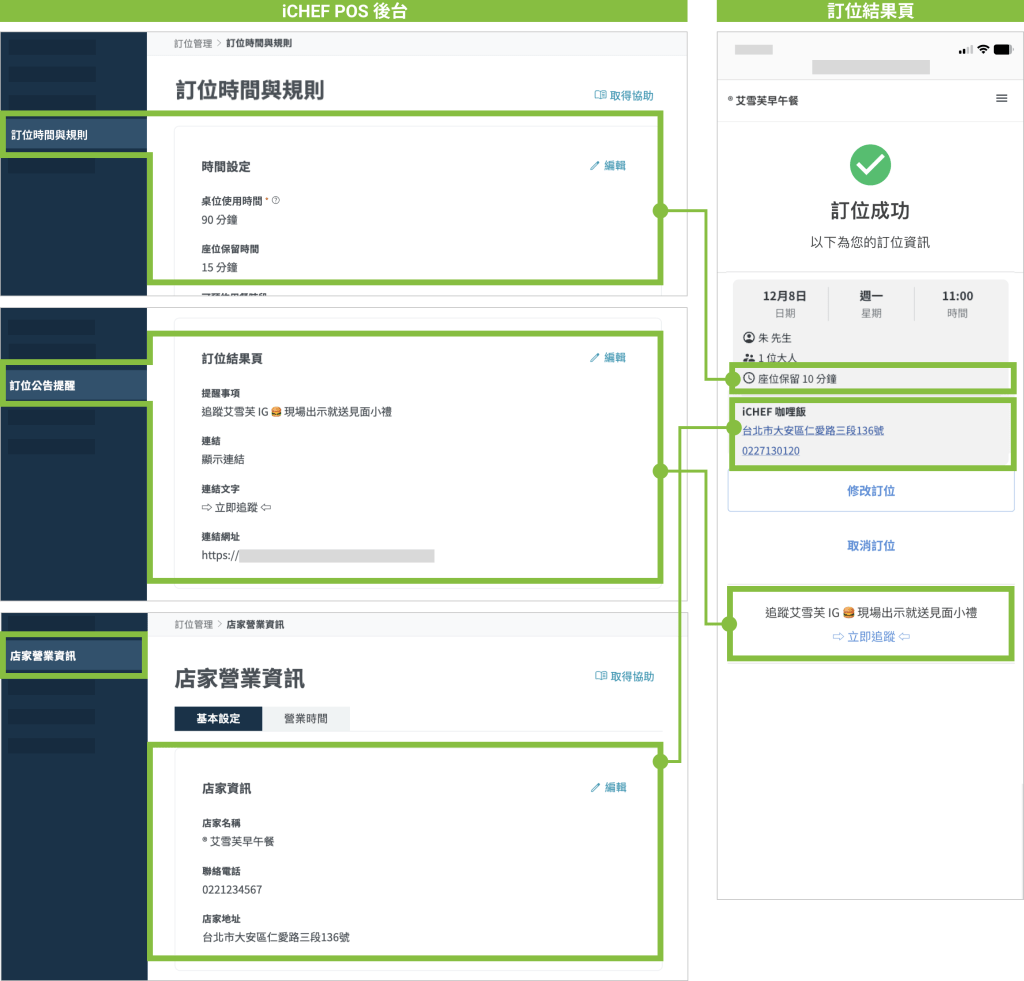Open 店家營業資訊 from the sidebar
Screen dimensions: 1024x981
[72, 656]
